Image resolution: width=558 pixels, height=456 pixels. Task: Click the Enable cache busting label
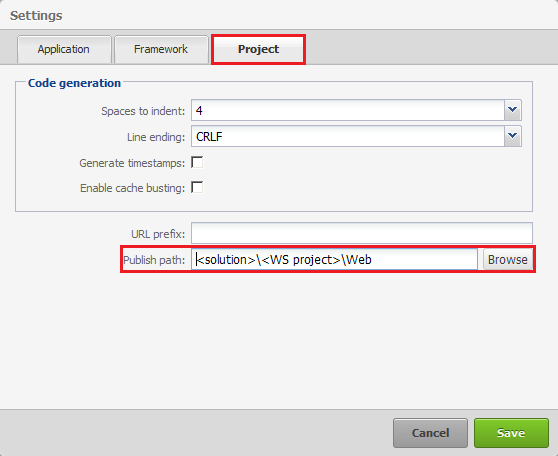[132, 188]
